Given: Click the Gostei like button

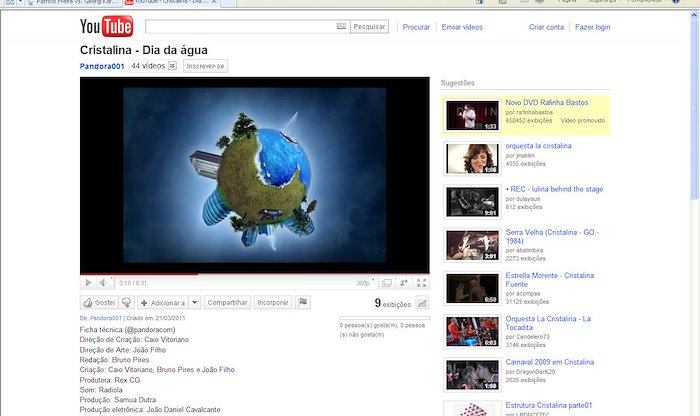Looking at the screenshot, I should click(x=99, y=303).
